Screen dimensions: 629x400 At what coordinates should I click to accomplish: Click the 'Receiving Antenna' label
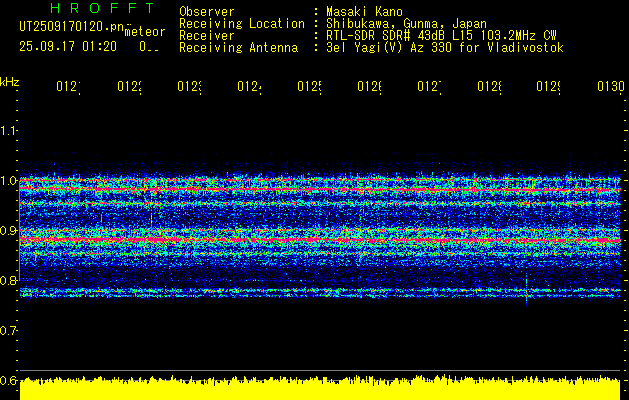point(239,48)
